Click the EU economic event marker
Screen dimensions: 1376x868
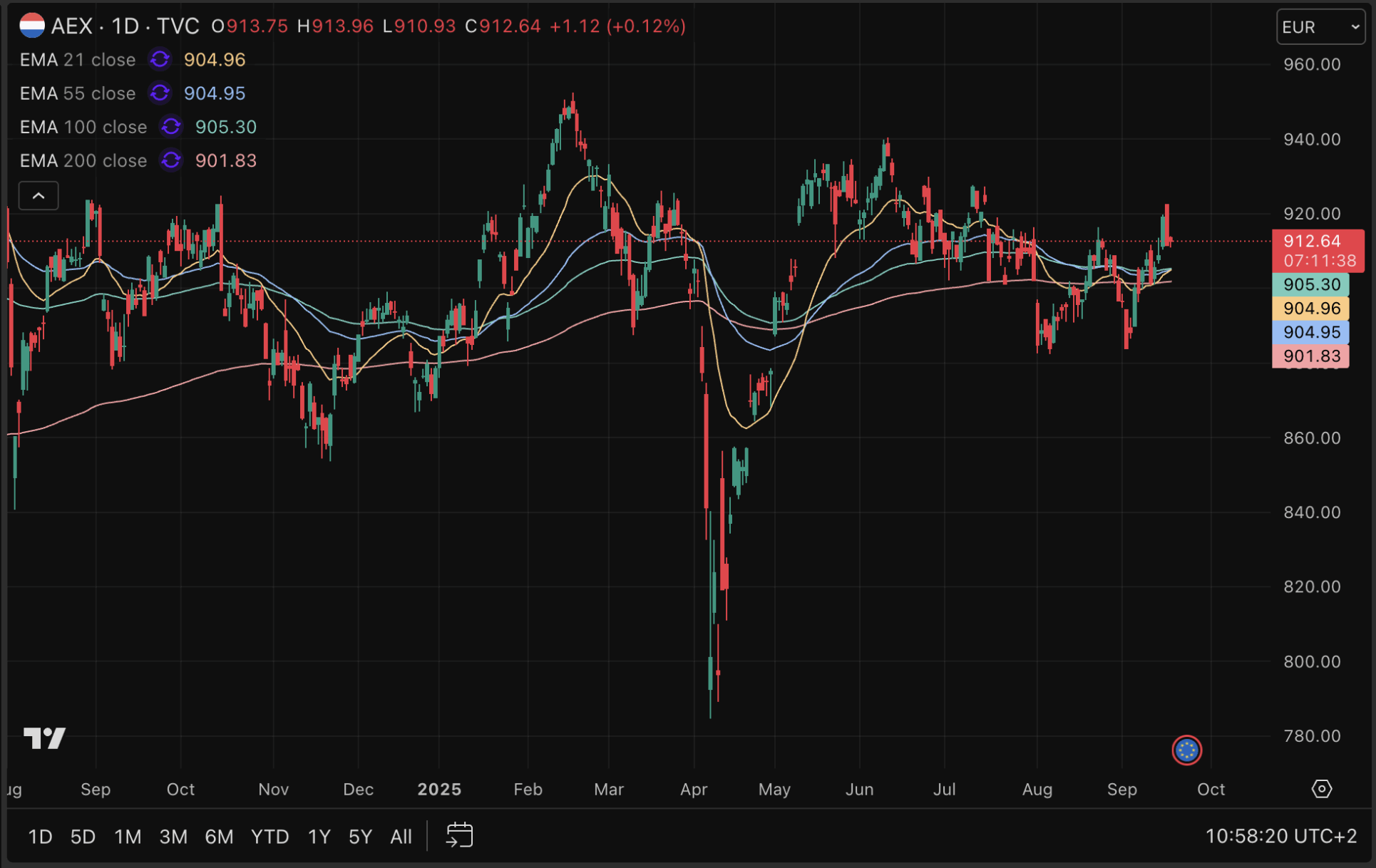1186,750
